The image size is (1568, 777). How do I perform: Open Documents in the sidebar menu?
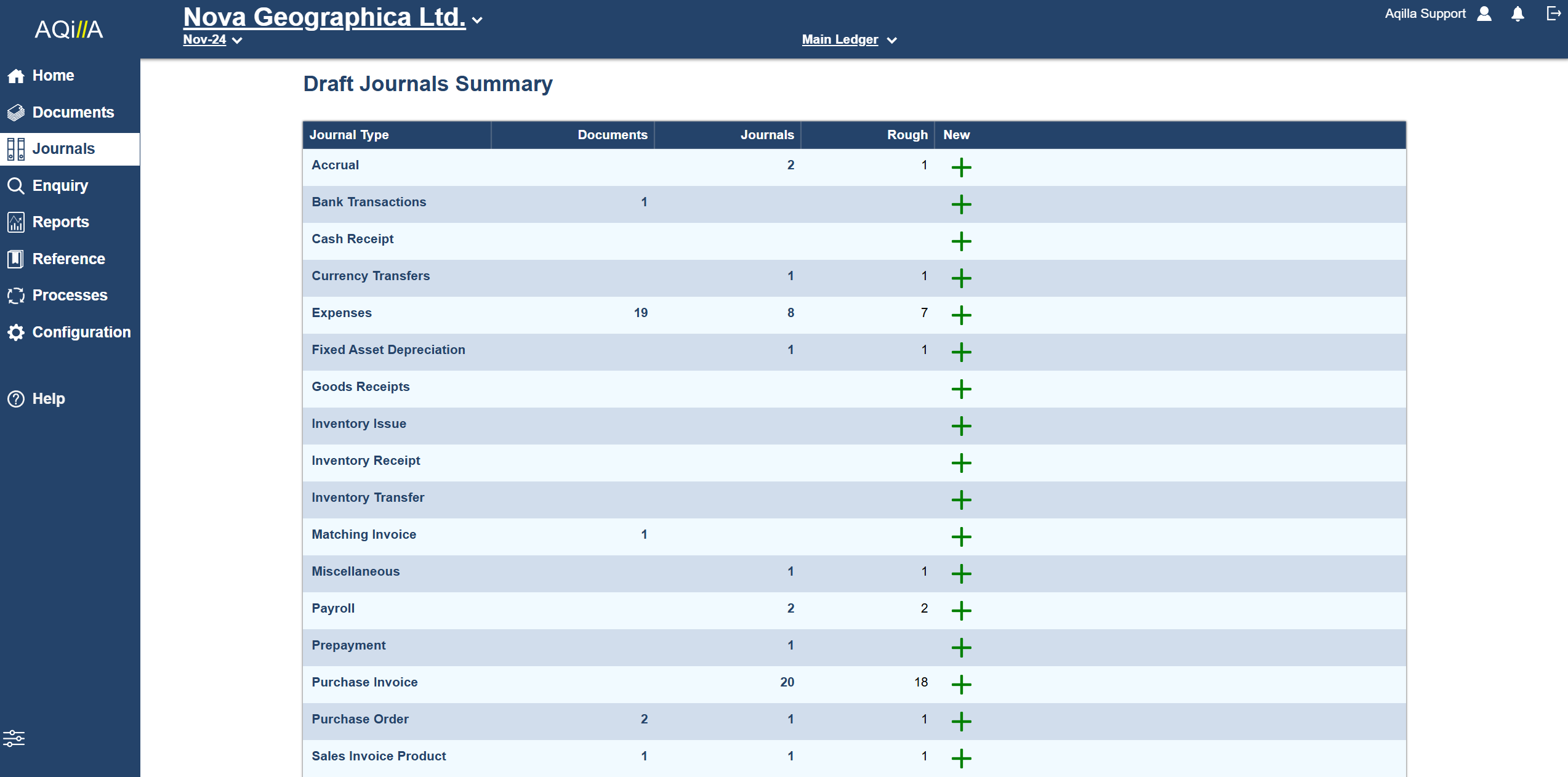pyautogui.click(x=73, y=112)
